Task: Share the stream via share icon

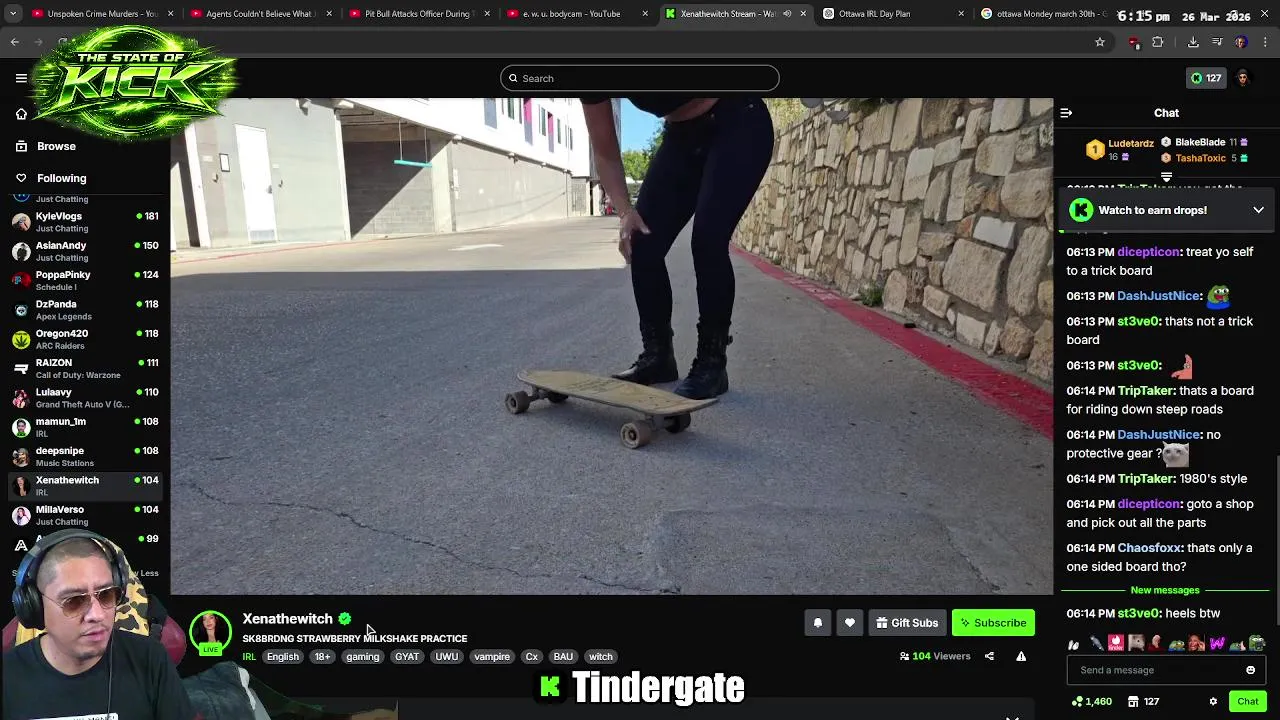Action: [989, 657]
